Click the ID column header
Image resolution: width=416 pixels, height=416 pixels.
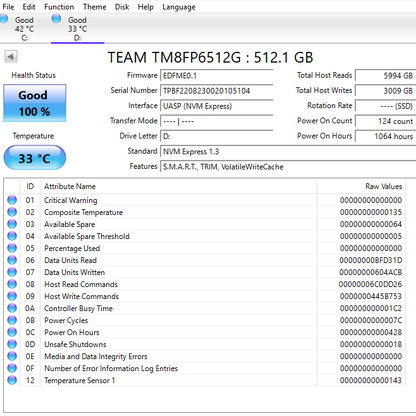pyautogui.click(x=30, y=186)
